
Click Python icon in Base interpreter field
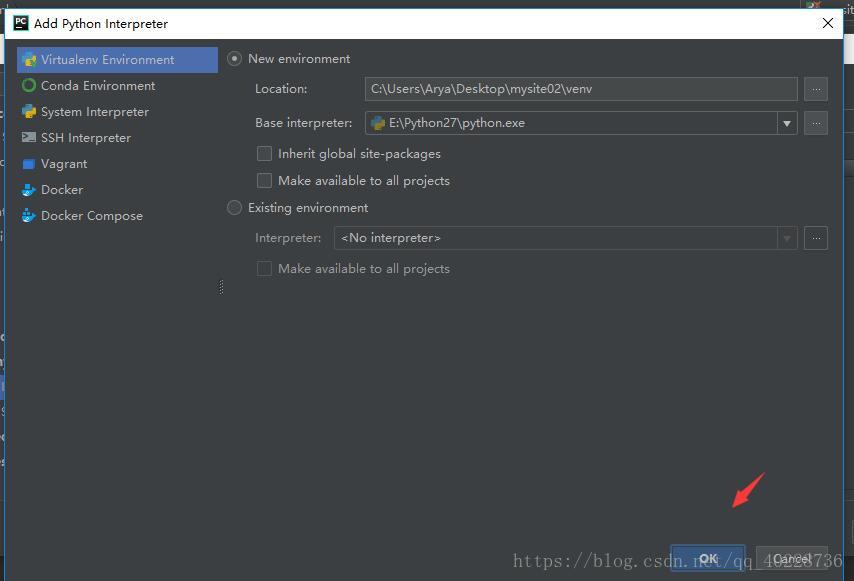coord(378,123)
